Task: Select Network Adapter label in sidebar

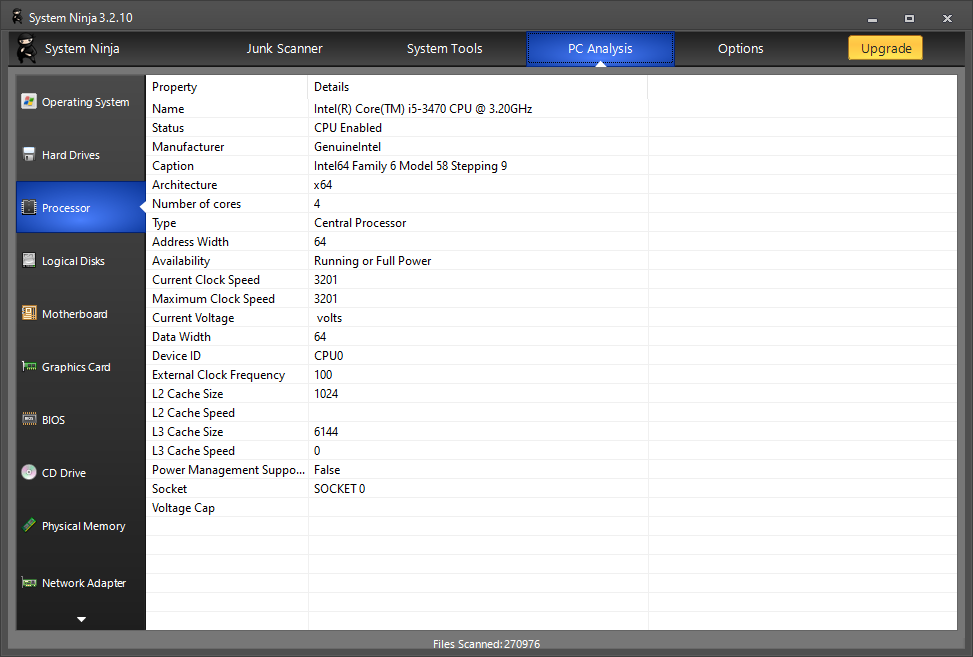Action: [84, 583]
